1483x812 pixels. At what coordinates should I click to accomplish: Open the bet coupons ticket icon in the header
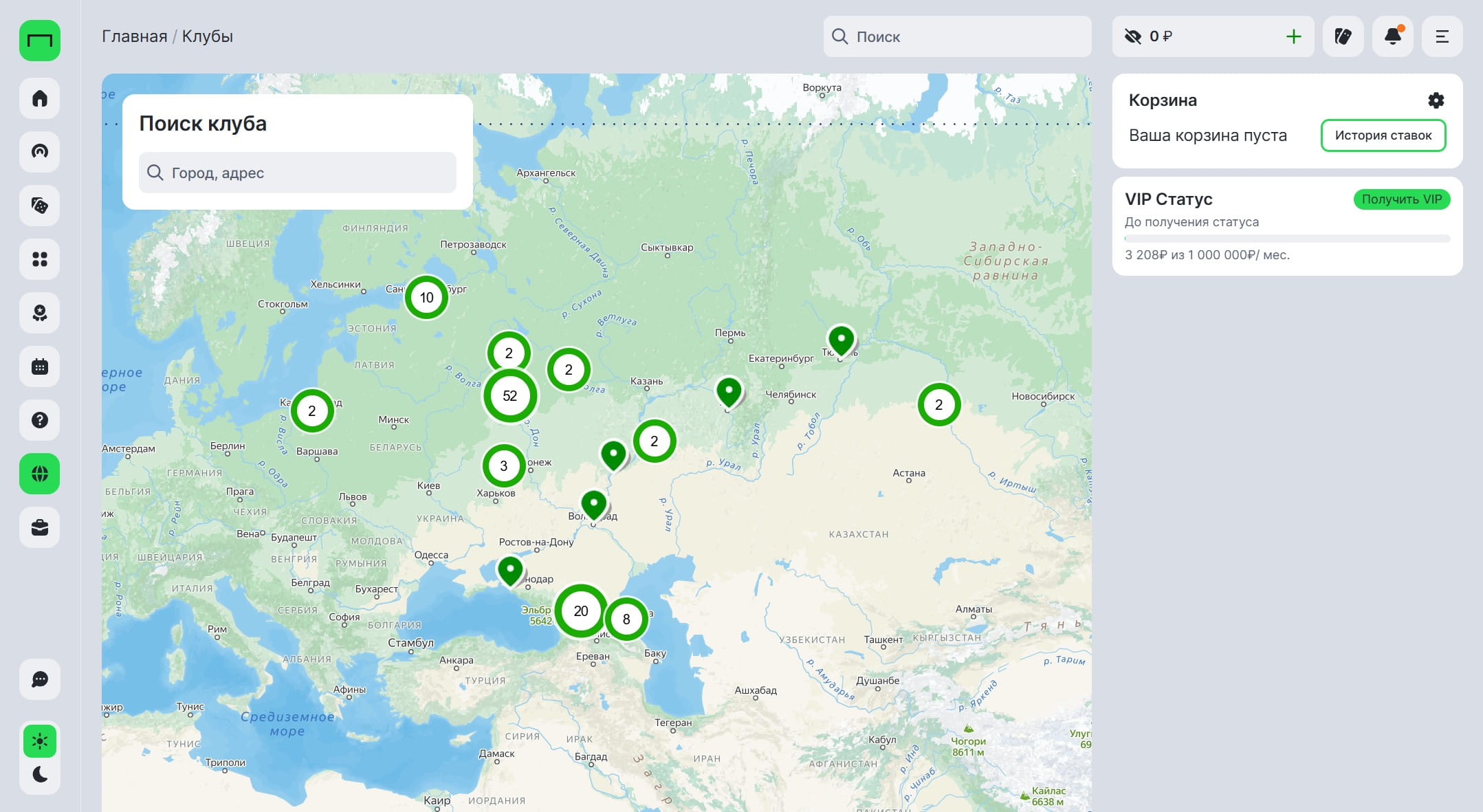1343,36
